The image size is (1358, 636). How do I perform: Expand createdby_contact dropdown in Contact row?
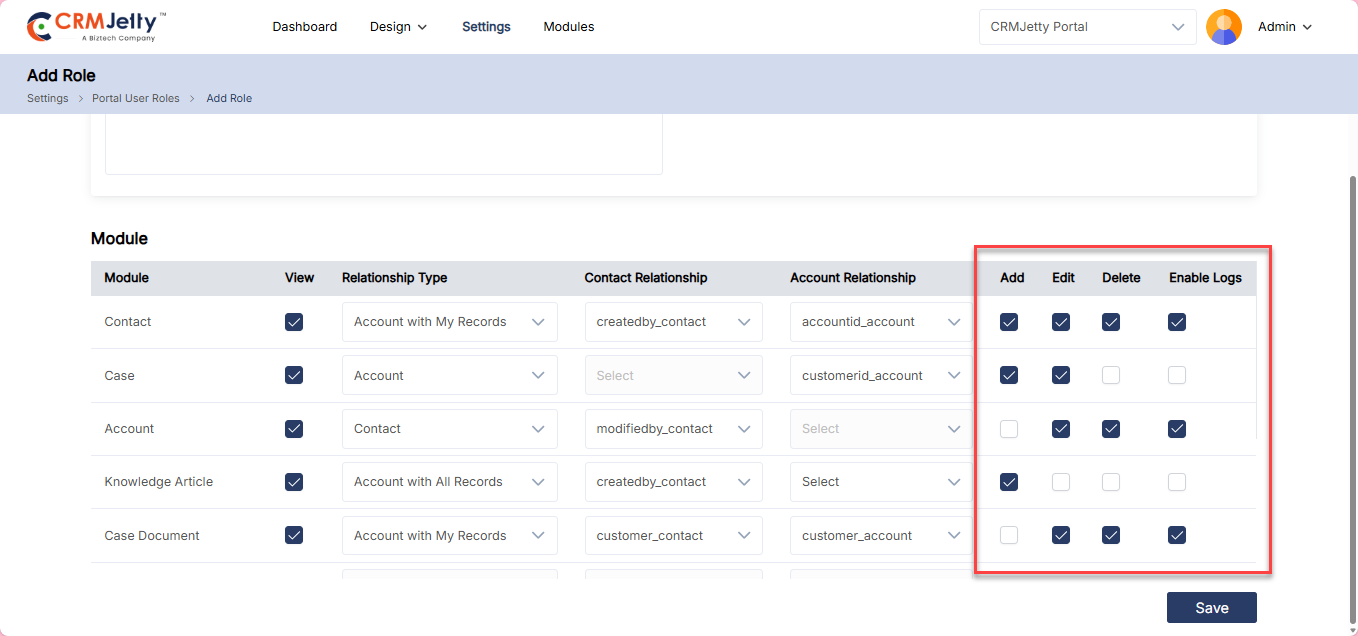(x=673, y=322)
